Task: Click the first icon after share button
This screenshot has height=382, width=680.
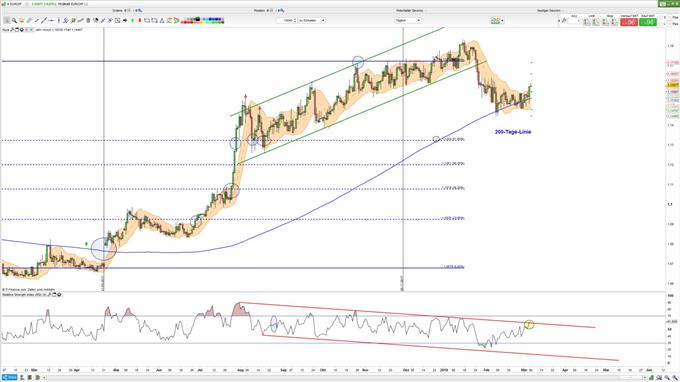Action: [22, 378]
